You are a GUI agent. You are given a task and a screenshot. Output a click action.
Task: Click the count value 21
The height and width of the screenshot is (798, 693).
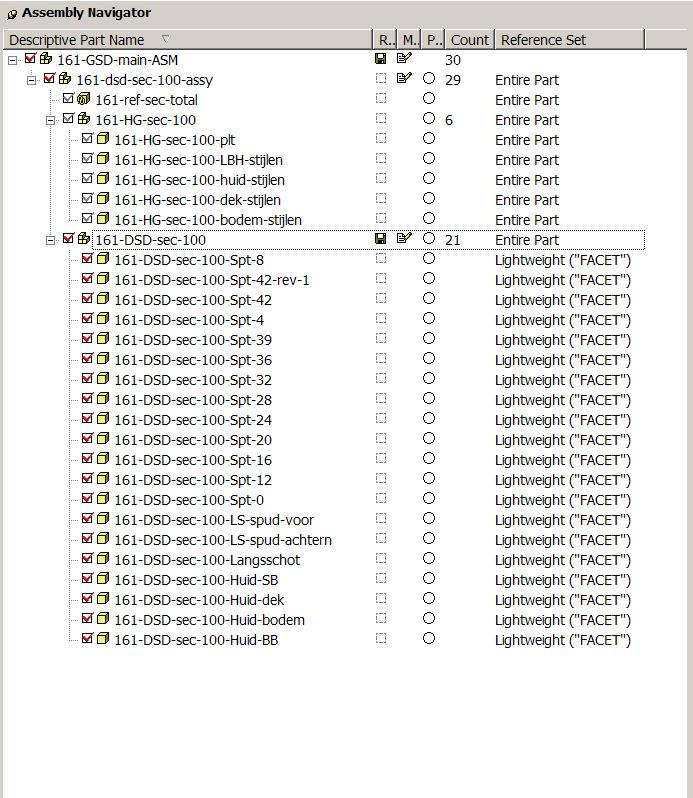[453, 240]
